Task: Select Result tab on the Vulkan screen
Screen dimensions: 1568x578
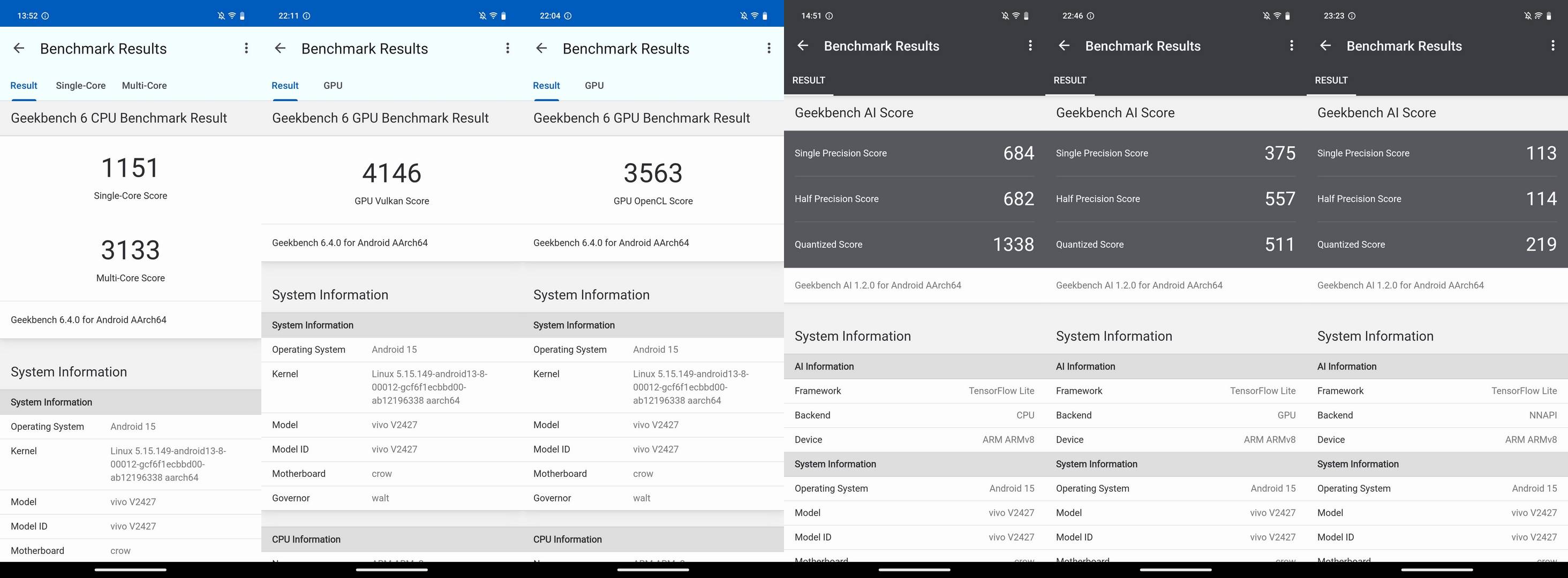Action: (x=285, y=86)
